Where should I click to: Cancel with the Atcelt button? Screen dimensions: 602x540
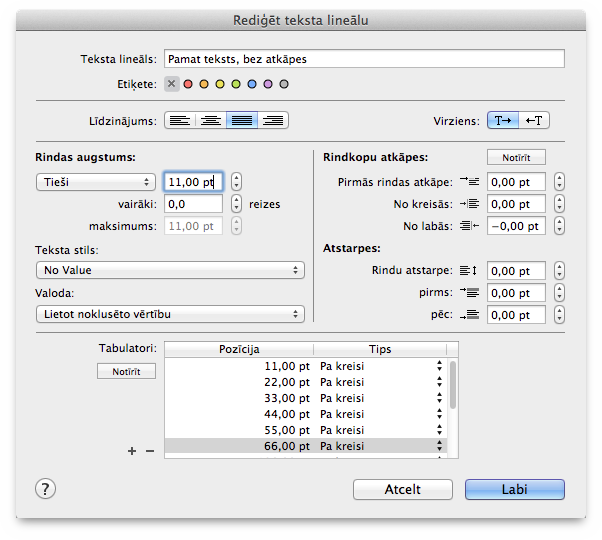tap(403, 489)
